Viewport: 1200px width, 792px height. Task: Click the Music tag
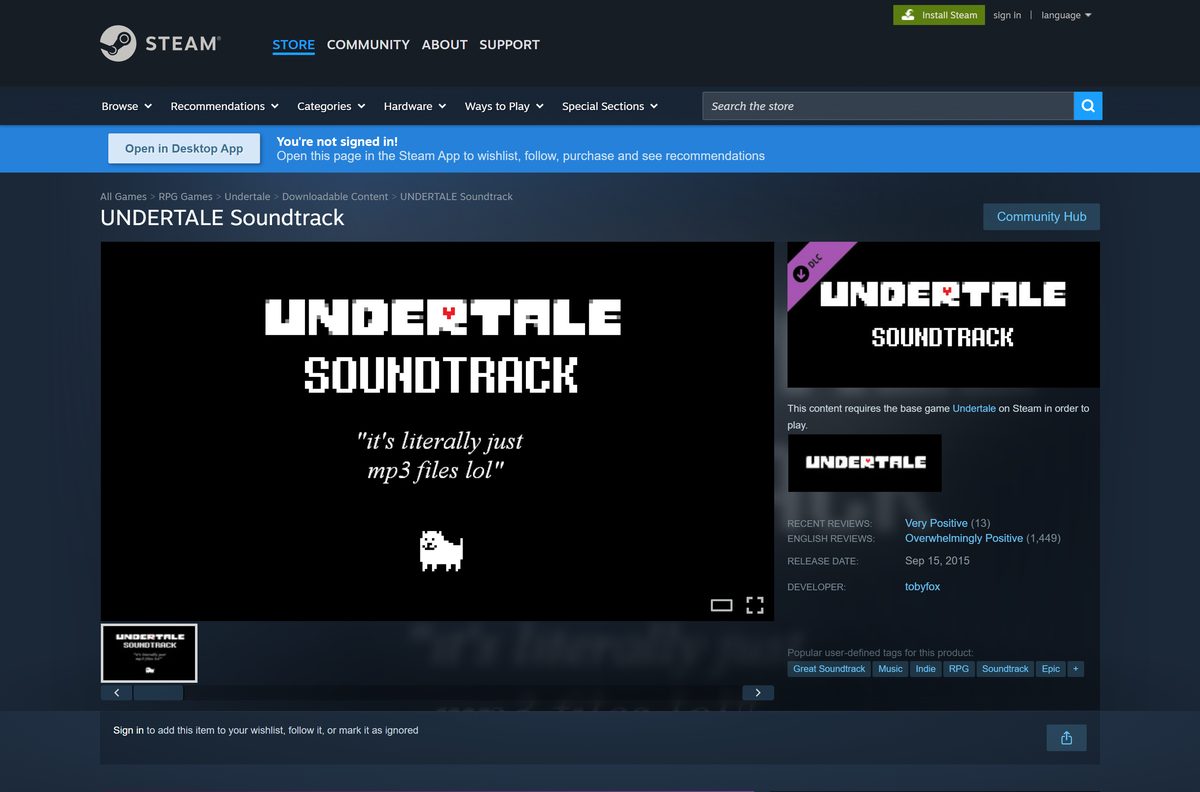[890, 669]
